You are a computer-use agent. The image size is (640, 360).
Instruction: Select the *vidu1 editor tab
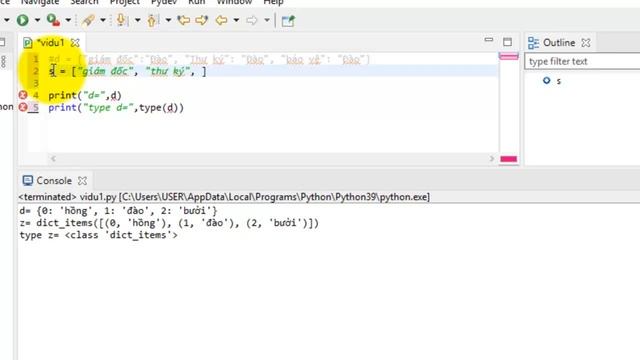50,42
